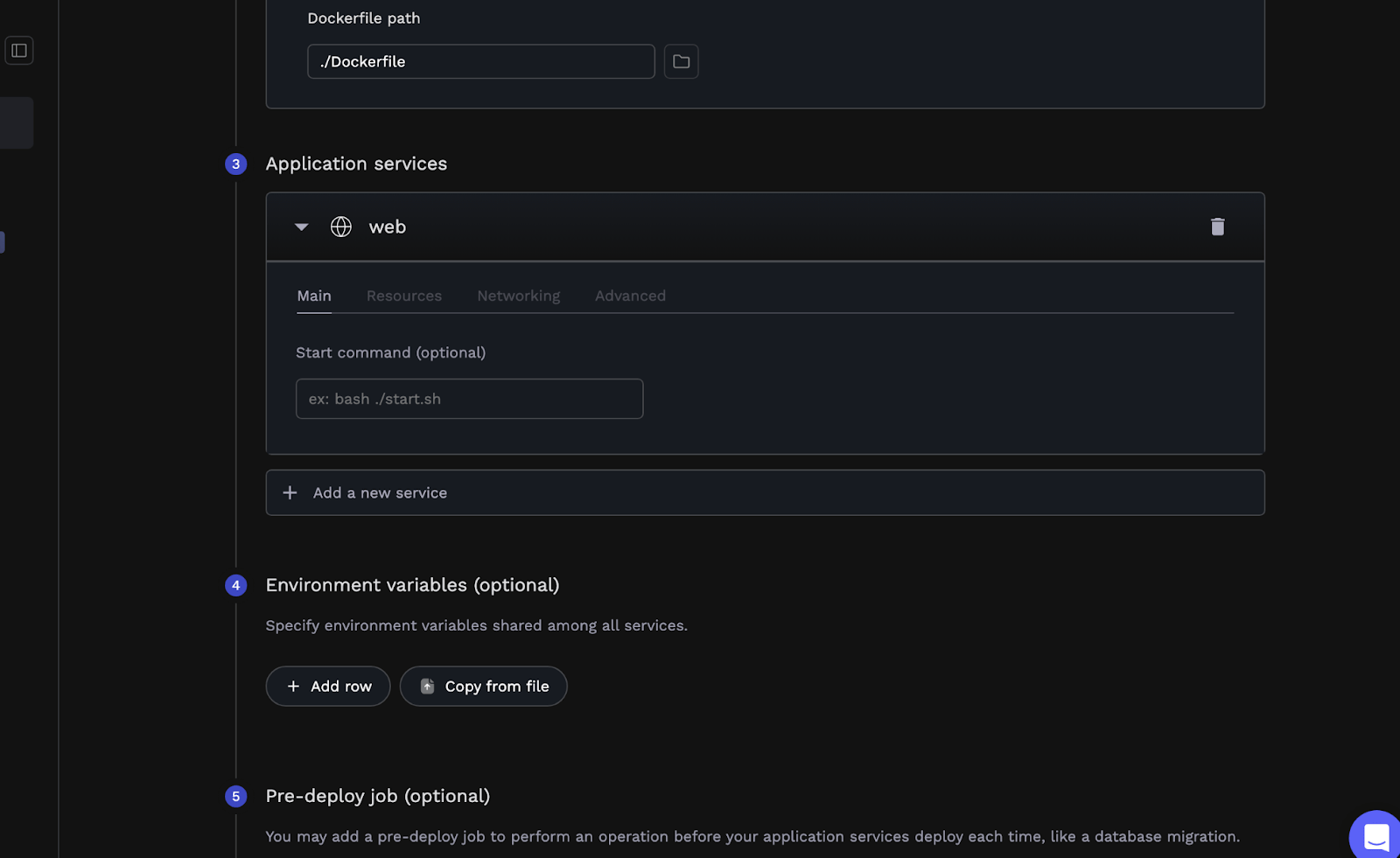Click the Start command (optional) label

point(390,352)
